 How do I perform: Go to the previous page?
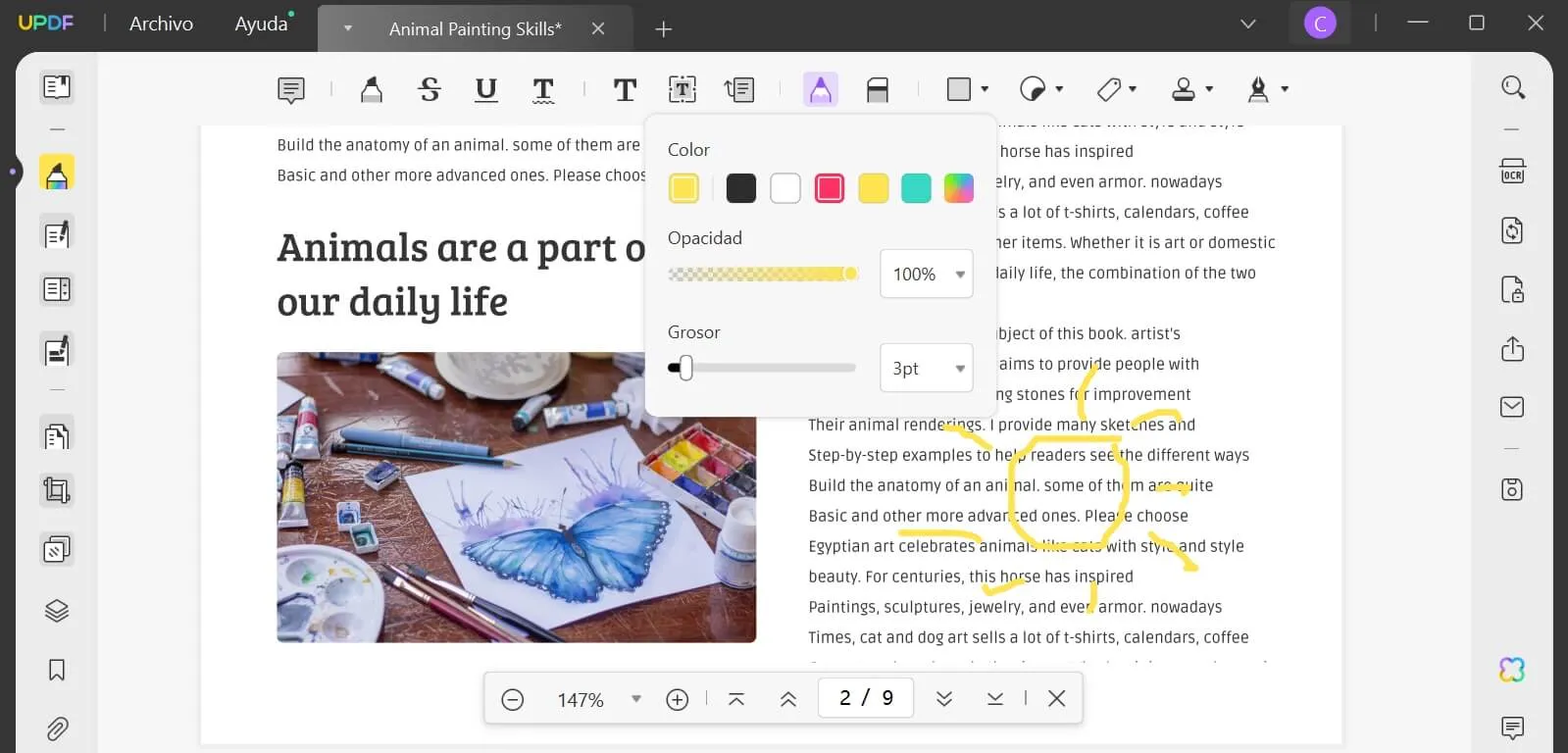point(788,699)
